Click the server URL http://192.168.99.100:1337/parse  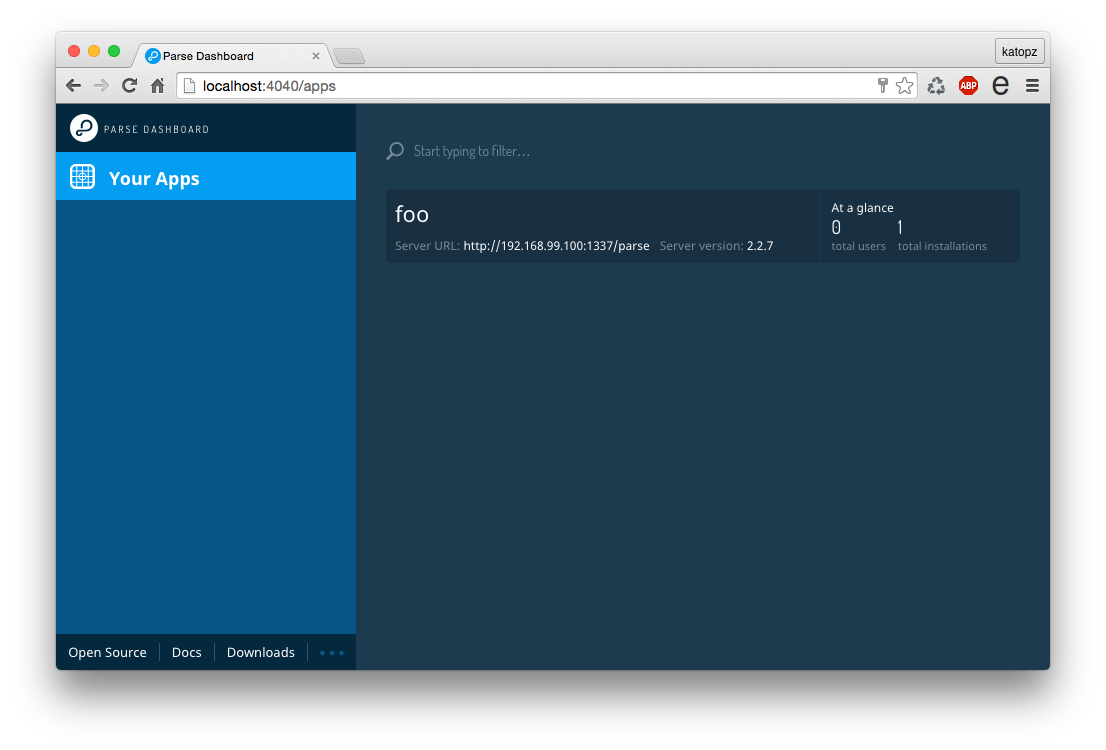tap(556, 246)
